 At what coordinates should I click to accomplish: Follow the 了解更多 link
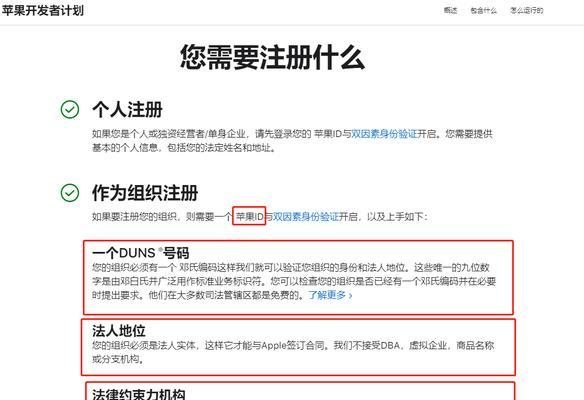coord(327,295)
